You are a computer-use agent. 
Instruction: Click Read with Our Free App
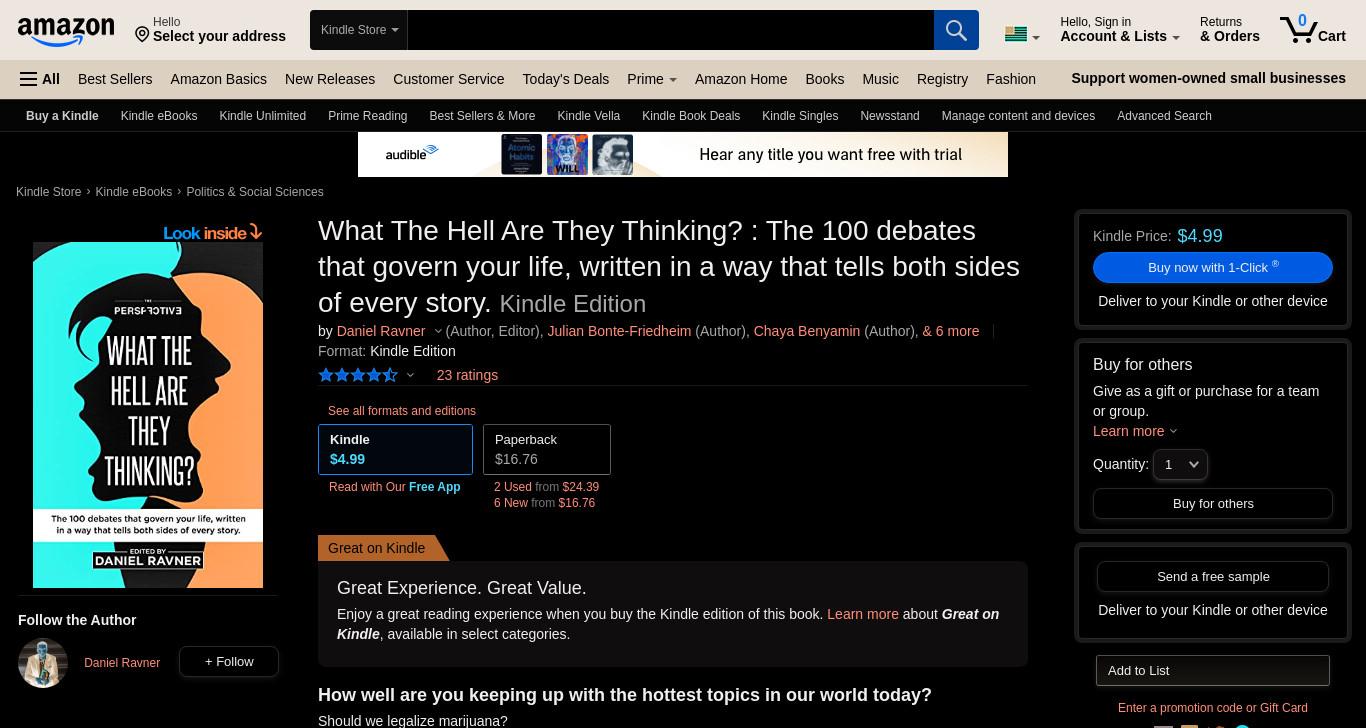click(394, 487)
